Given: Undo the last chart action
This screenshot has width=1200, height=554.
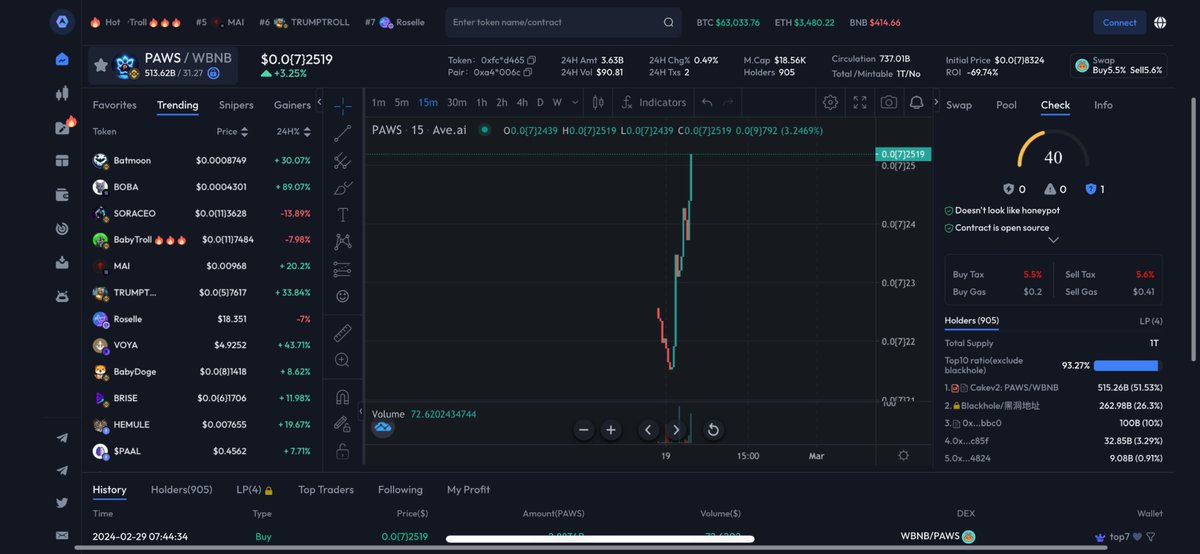Looking at the screenshot, I should pyautogui.click(x=707, y=102).
